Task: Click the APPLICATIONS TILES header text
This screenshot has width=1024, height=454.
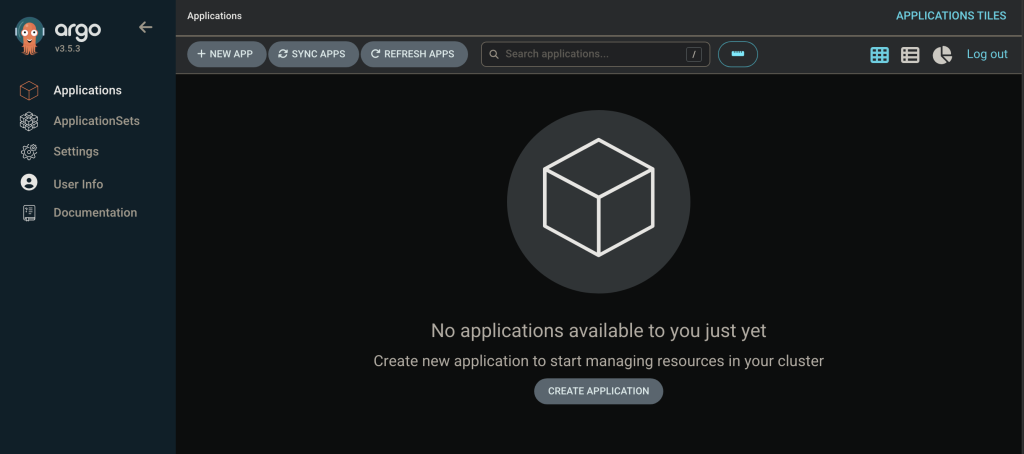Action: (x=951, y=16)
